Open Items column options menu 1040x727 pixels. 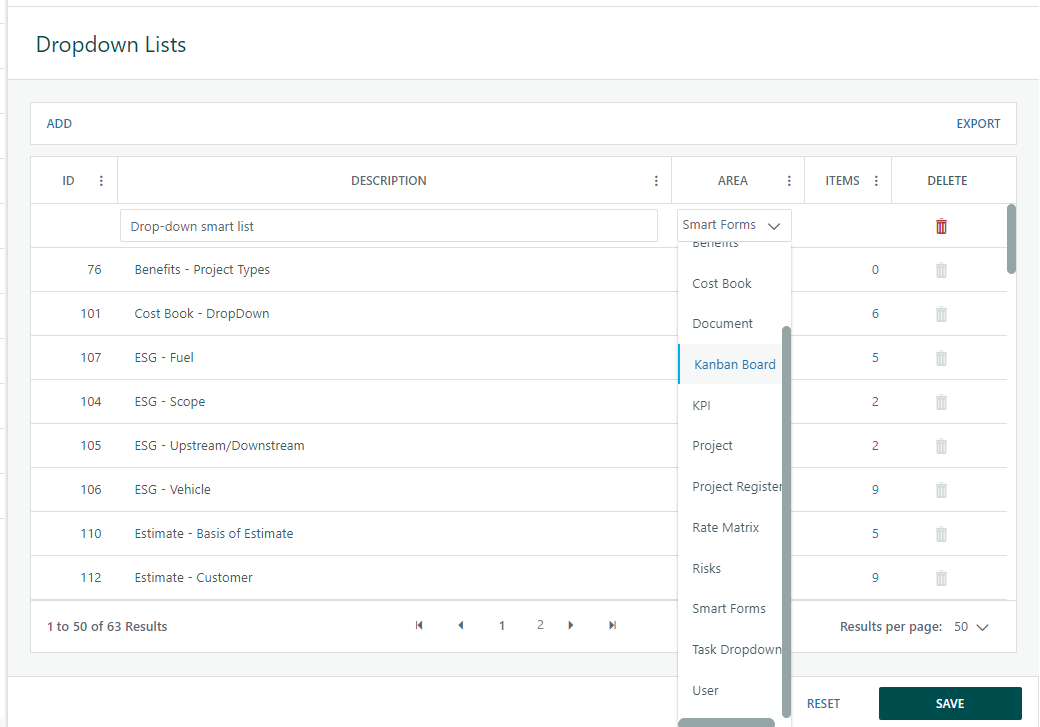point(876,180)
